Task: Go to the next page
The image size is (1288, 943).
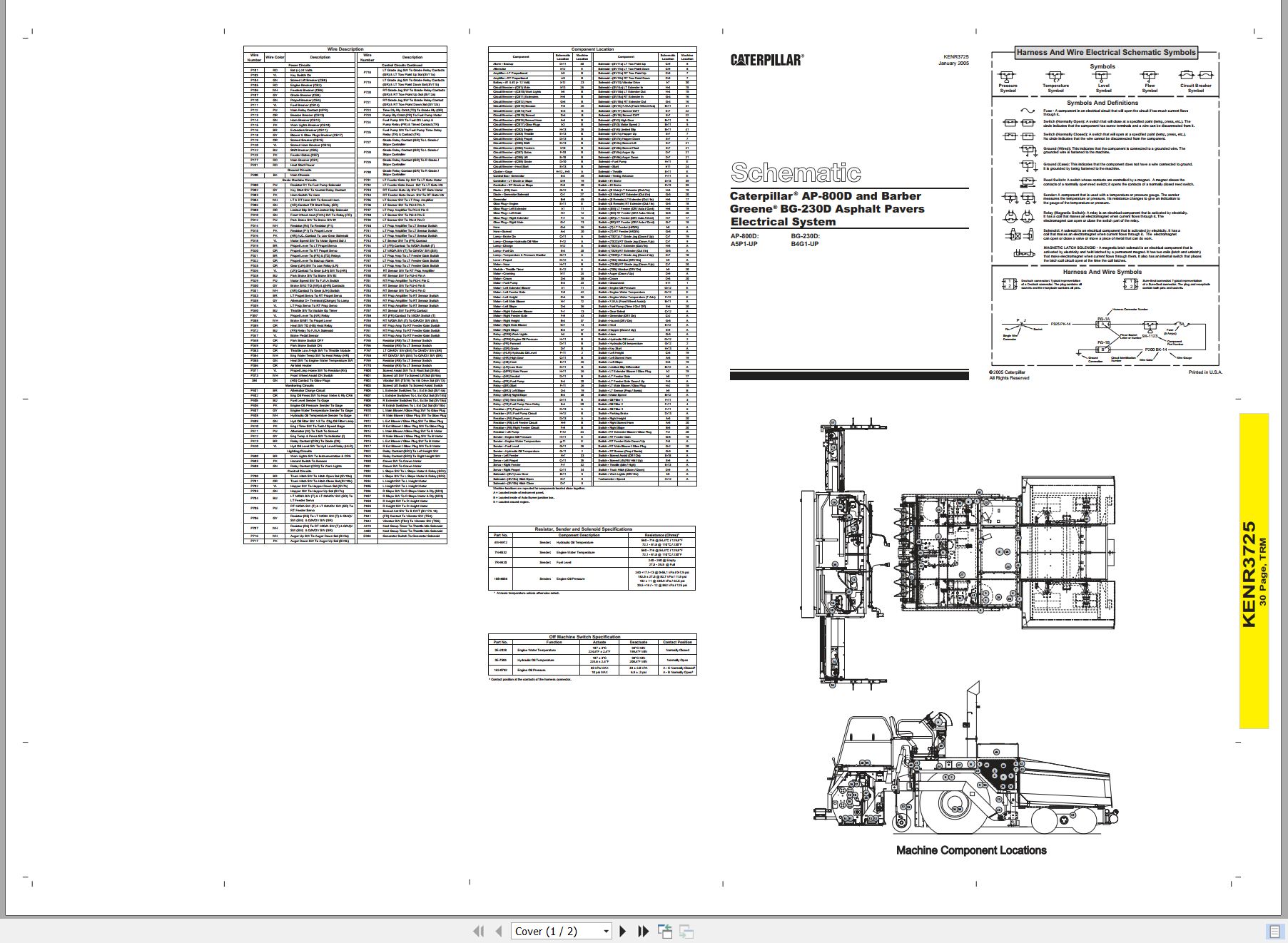Action: click(x=623, y=931)
